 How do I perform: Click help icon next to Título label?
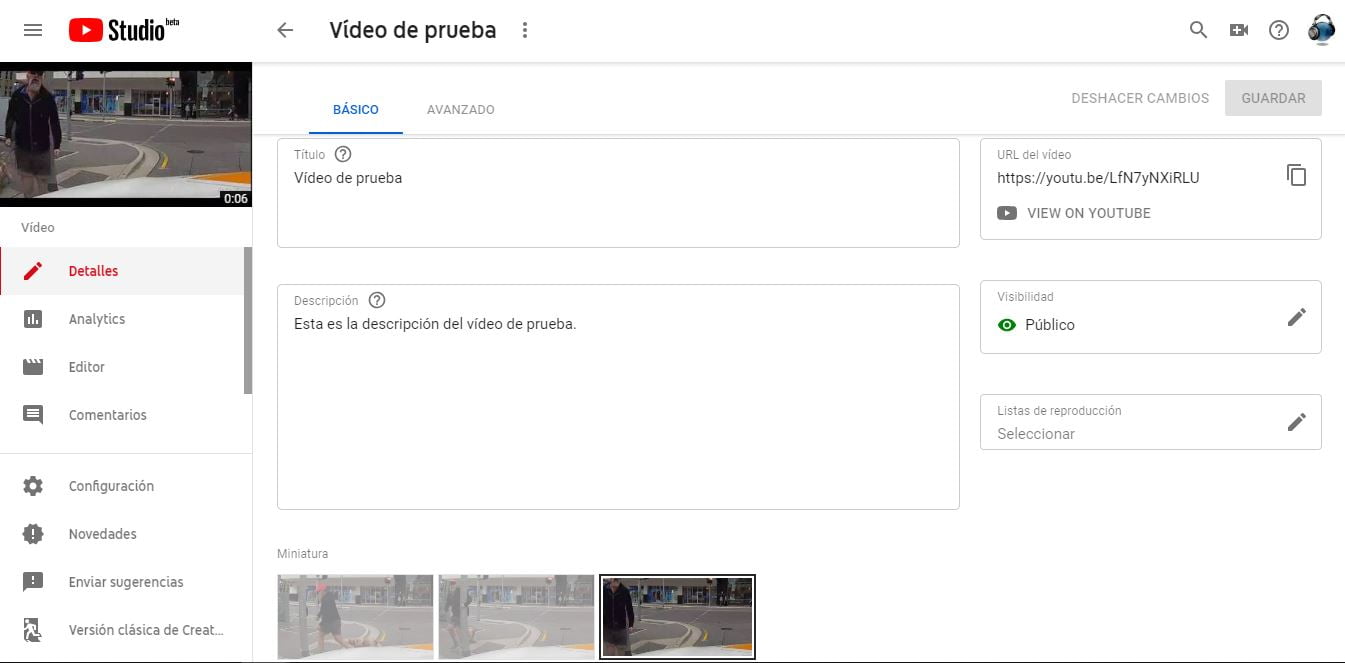(343, 154)
